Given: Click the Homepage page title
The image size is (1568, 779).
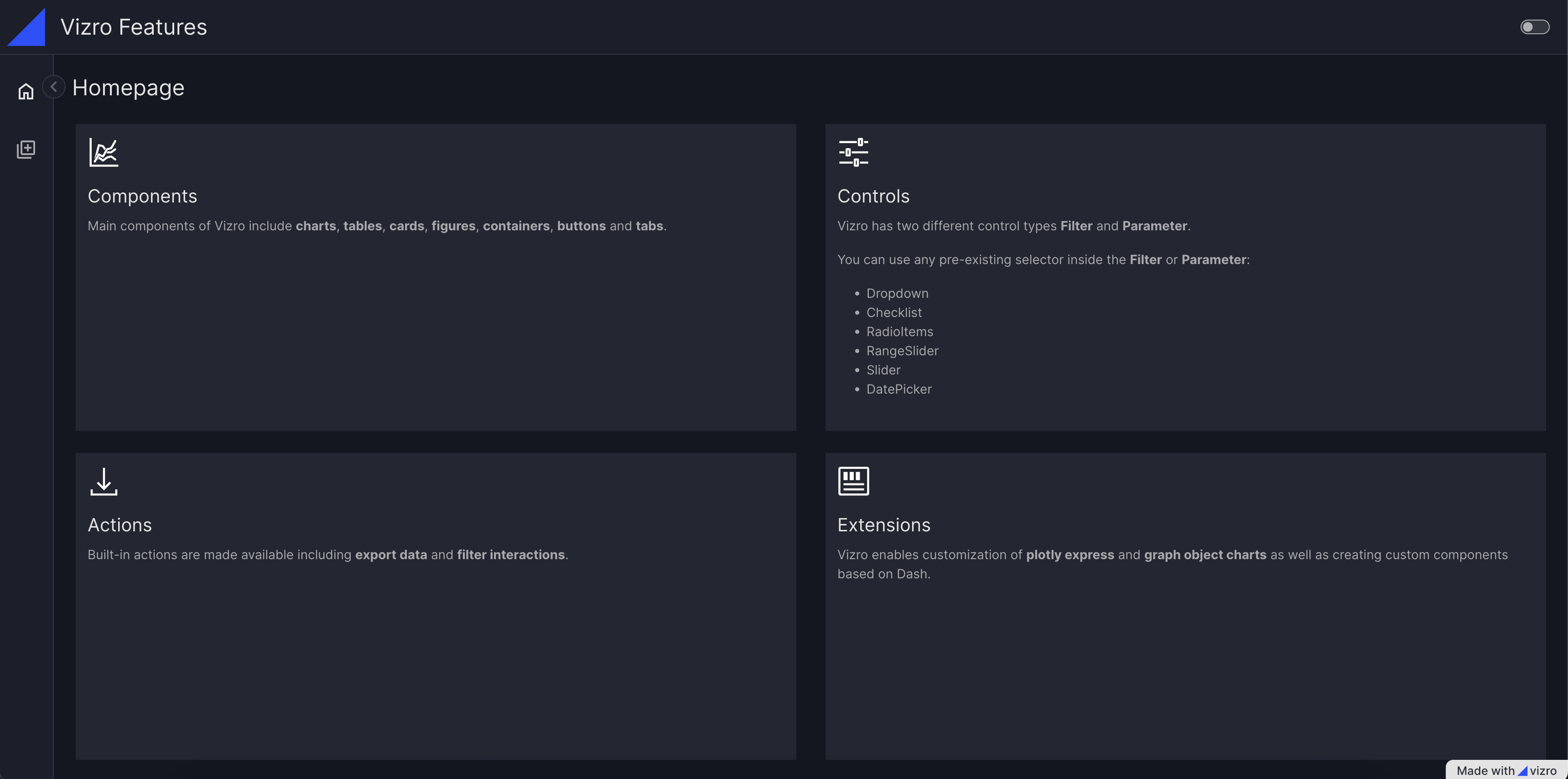Looking at the screenshot, I should click(128, 87).
